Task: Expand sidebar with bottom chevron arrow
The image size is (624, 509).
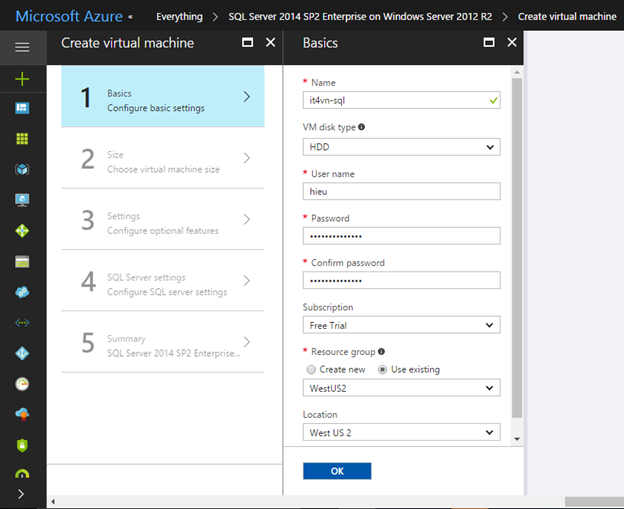Action: 22,493
